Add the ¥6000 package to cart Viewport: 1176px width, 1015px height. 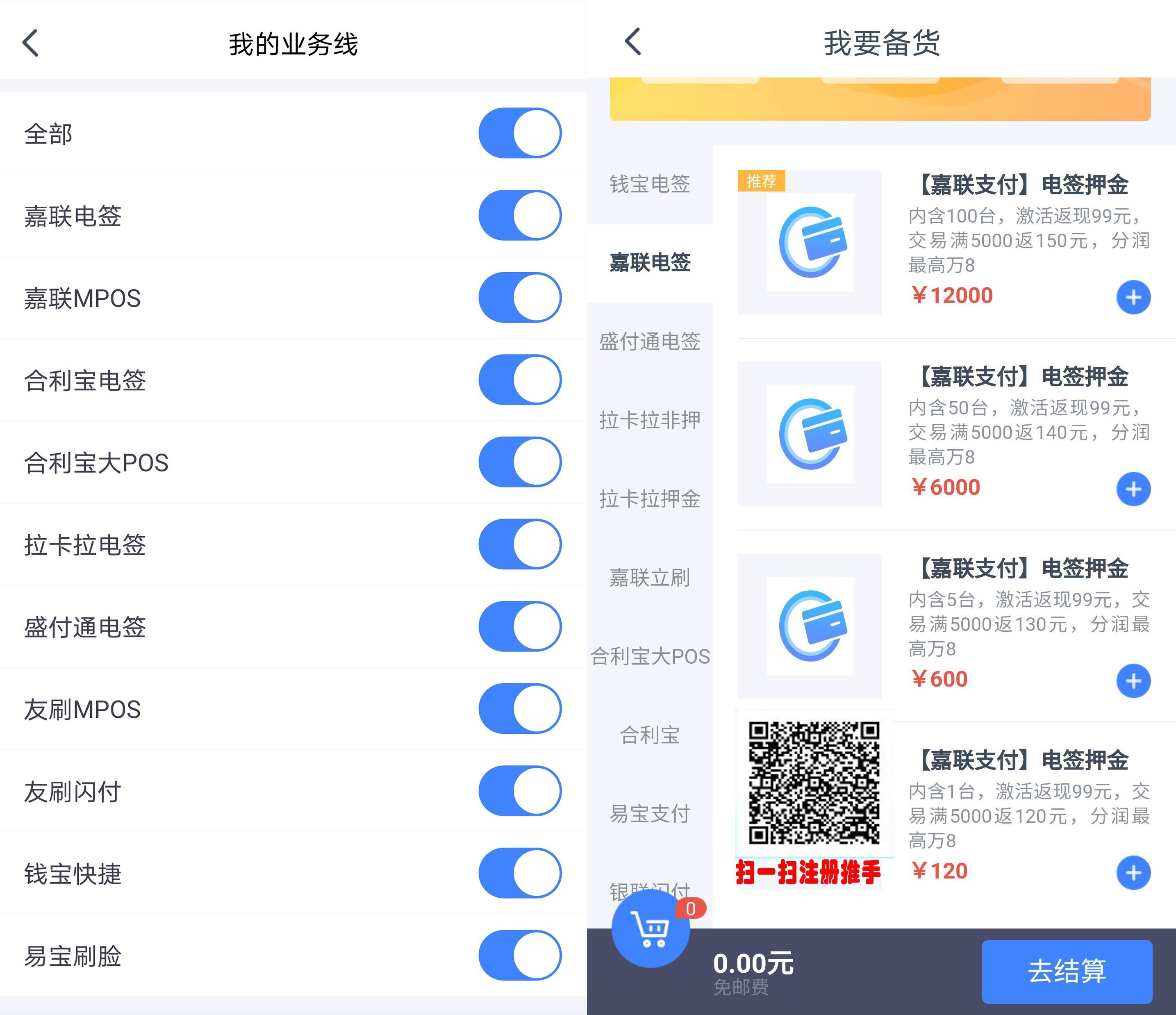1133,489
